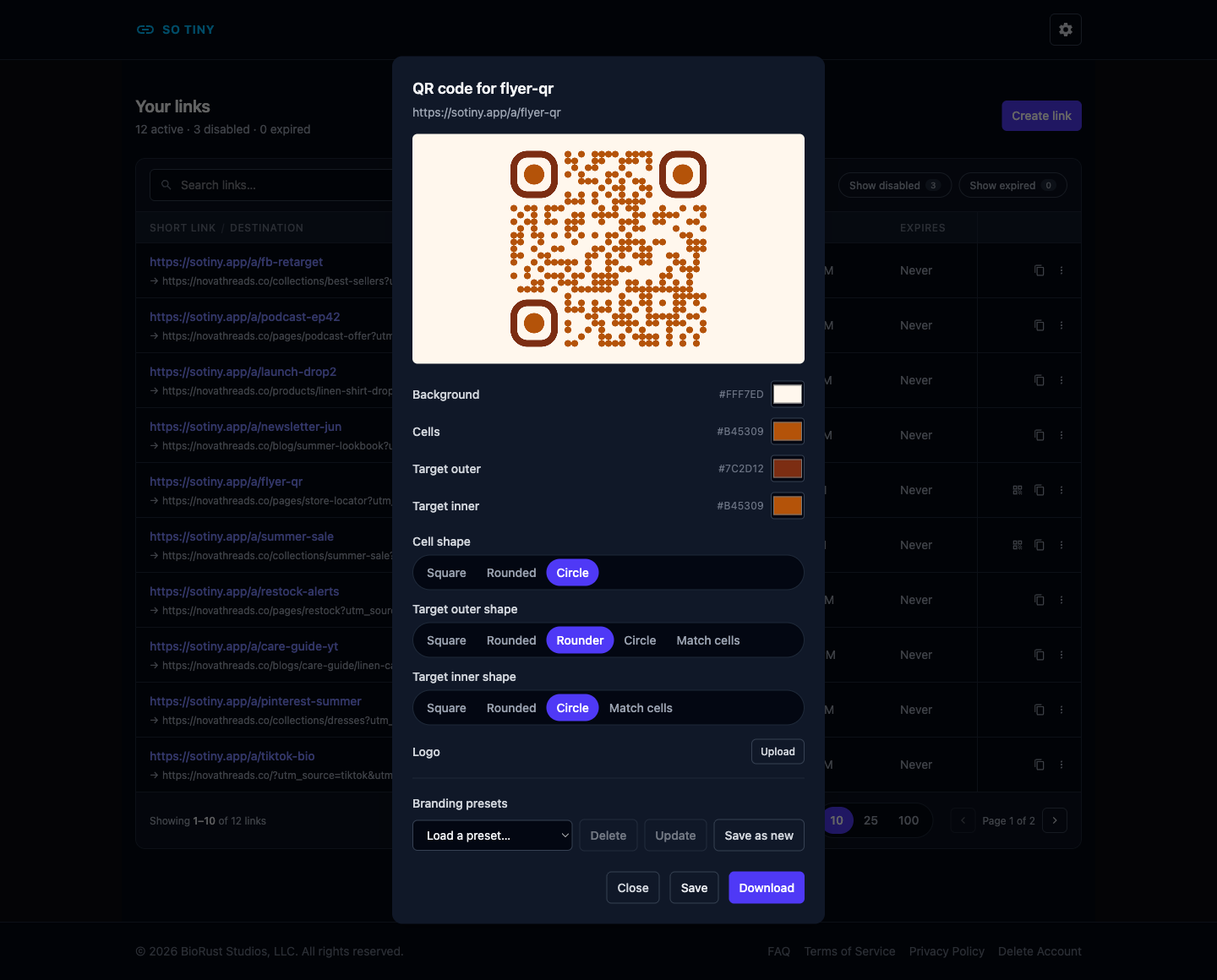Open Terms of Service footer link
This screenshot has width=1217, height=980.
849,951
